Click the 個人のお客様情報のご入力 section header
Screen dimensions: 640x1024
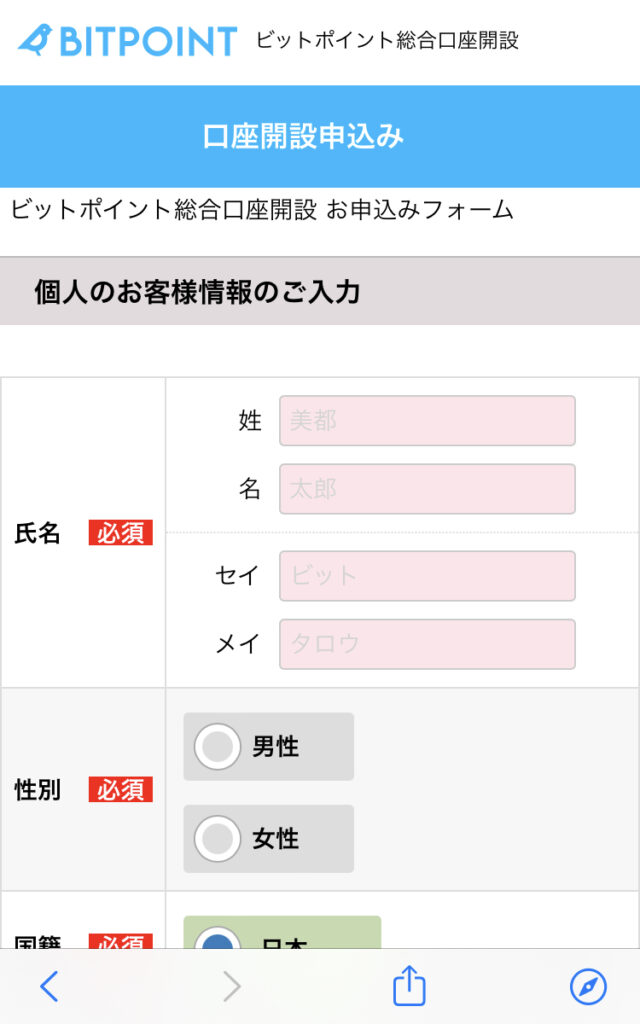320,291
